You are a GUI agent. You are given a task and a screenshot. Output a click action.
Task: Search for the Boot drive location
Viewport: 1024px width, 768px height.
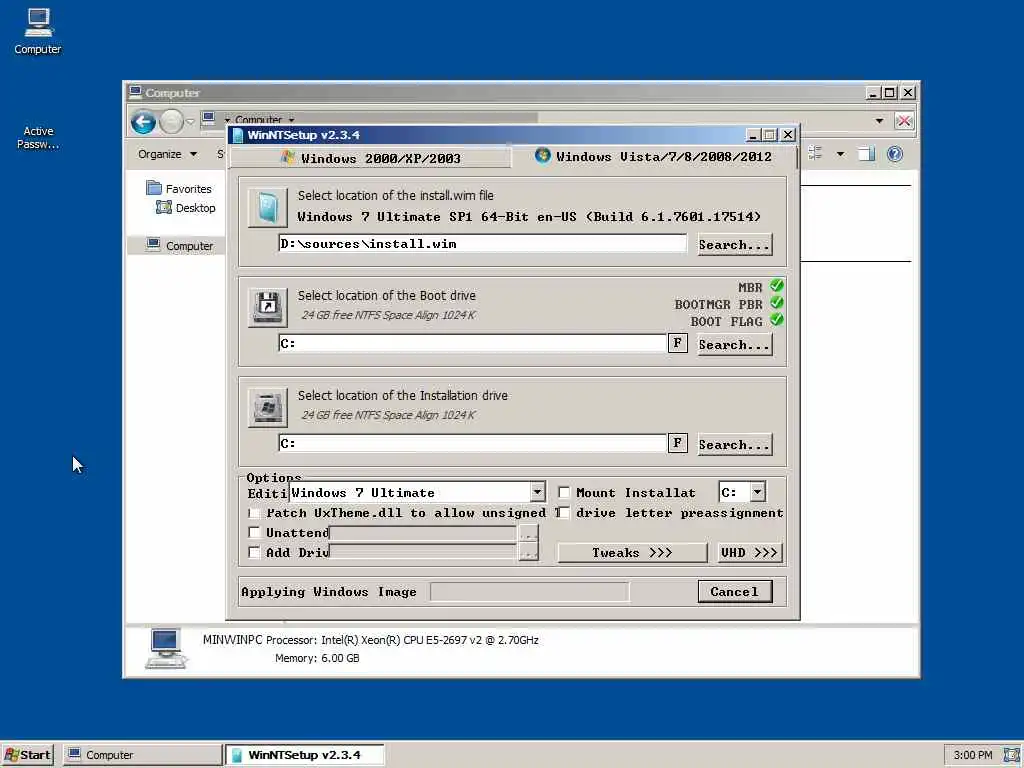[735, 345]
